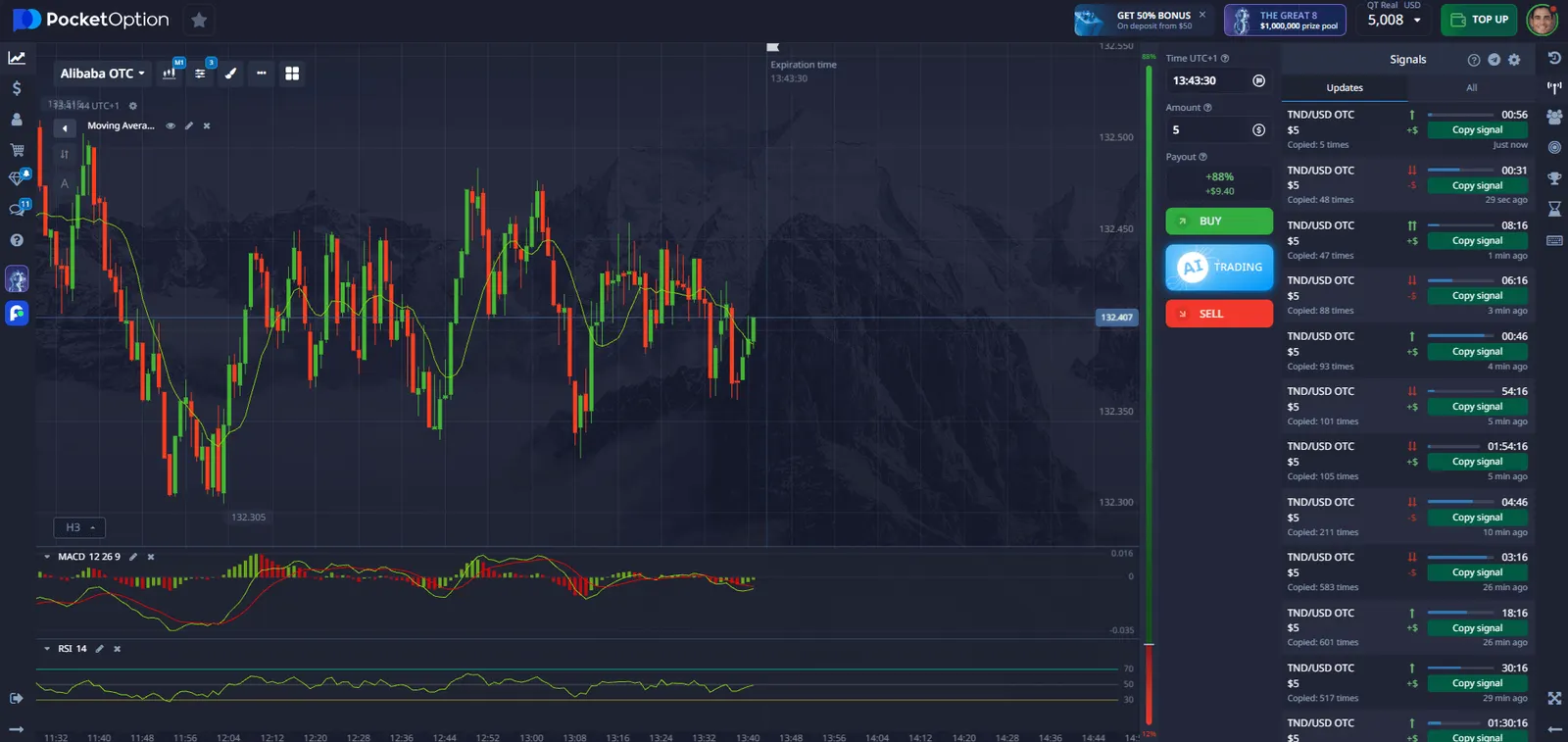1568x742 pixels.
Task: Open the shopping cart market icon
Action: [x=17, y=150]
